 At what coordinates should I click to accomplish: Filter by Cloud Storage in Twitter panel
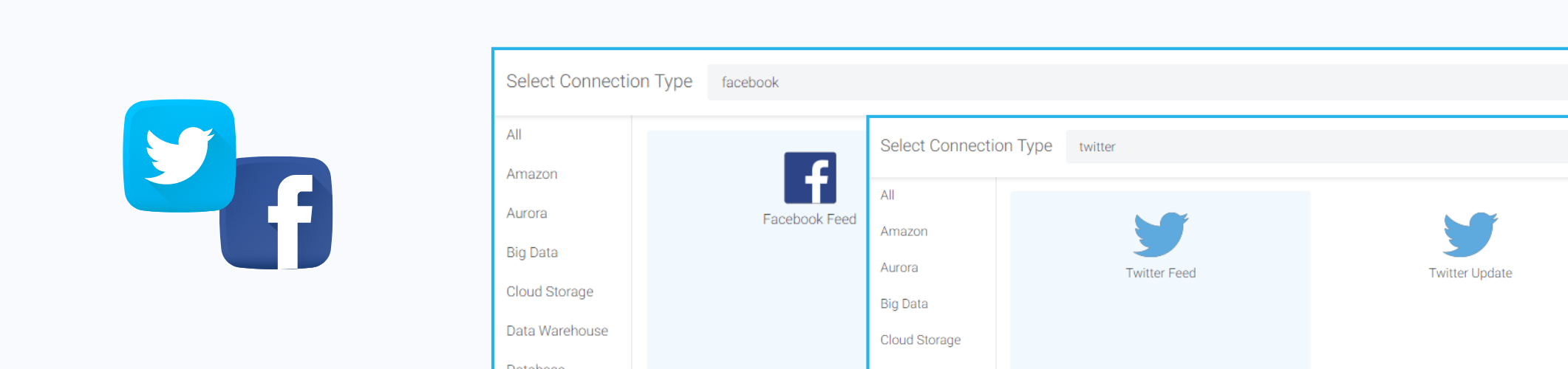[921, 339]
